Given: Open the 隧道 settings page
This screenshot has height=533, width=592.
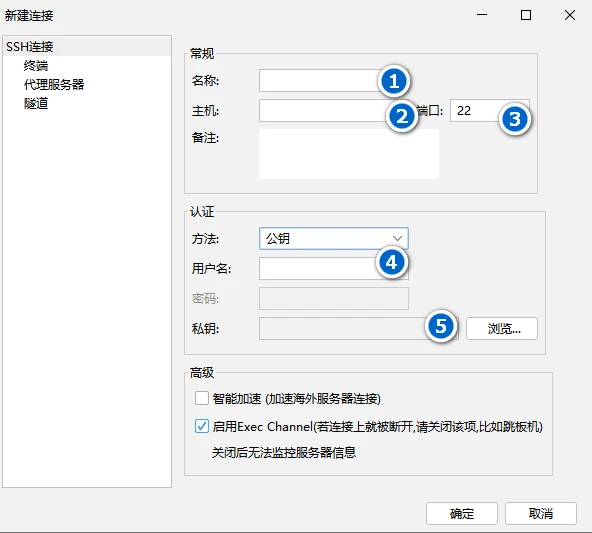Looking at the screenshot, I should [x=36, y=103].
